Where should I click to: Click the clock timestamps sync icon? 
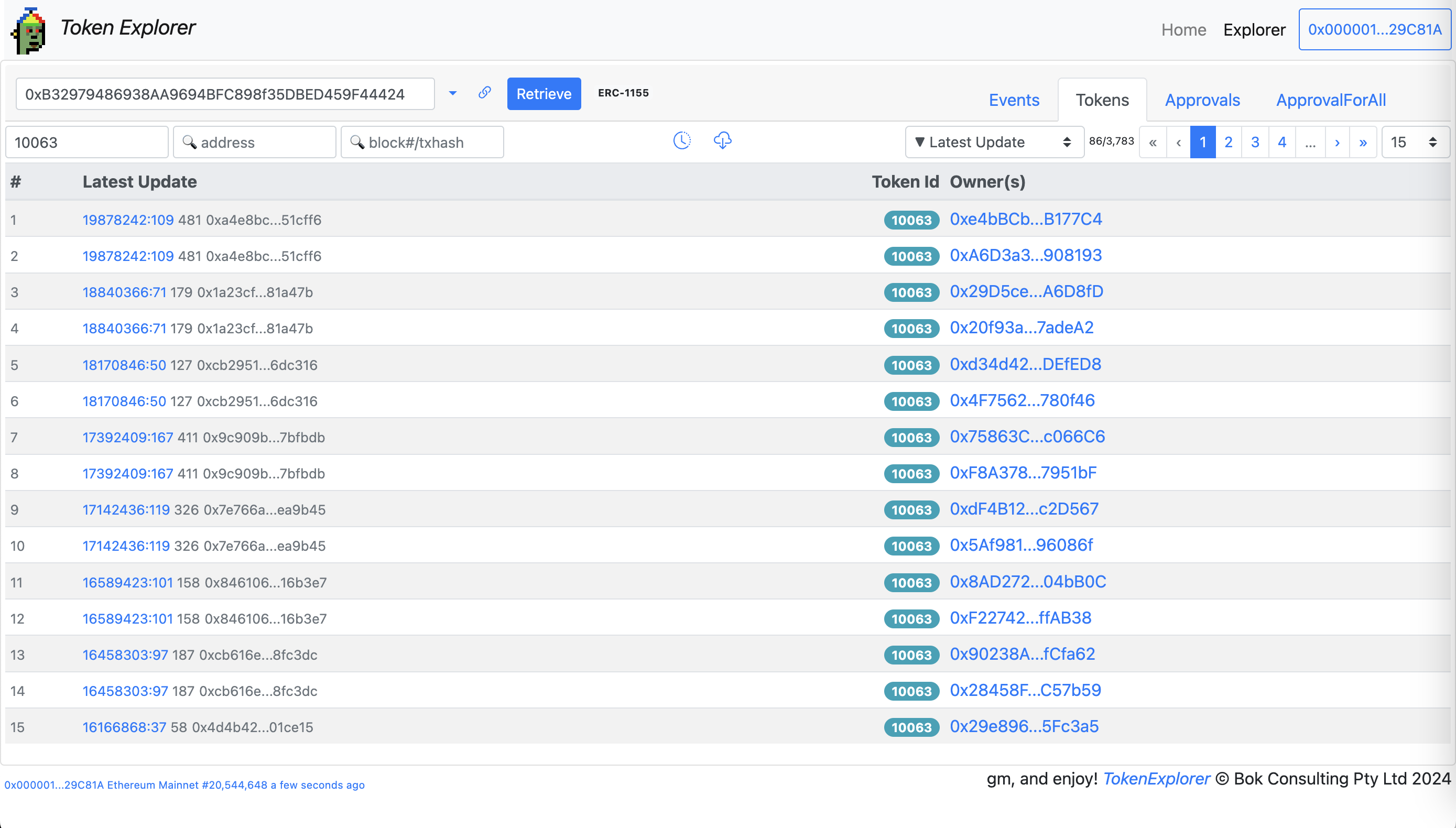coord(681,140)
